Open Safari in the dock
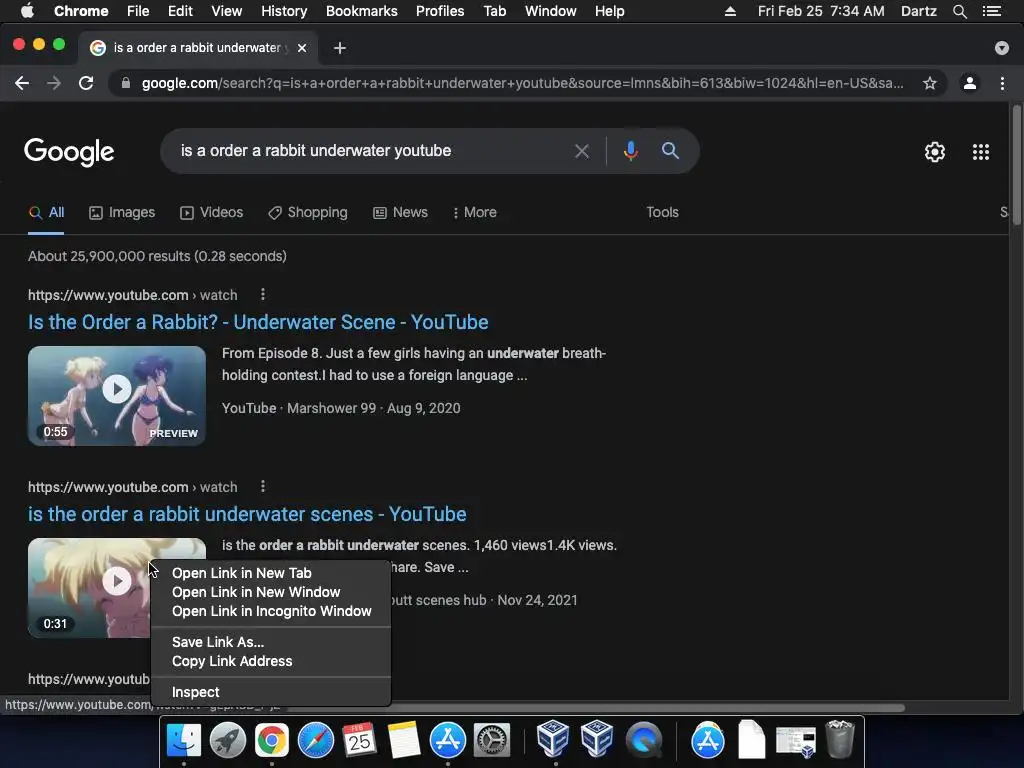Viewport: 1024px width, 768px height. [x=315, y=741]
